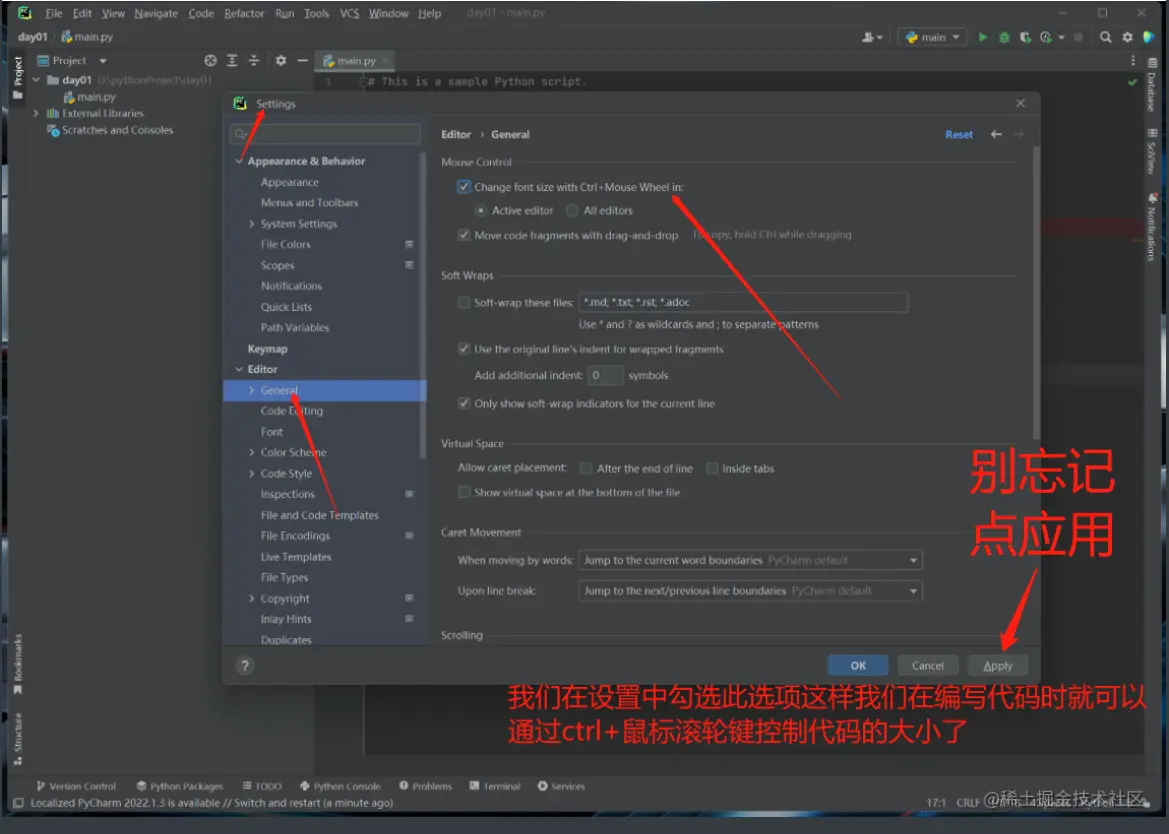Click the Apply button in Settings
The width and height of the screenshot is (1169, 834).
click(998, 666)
